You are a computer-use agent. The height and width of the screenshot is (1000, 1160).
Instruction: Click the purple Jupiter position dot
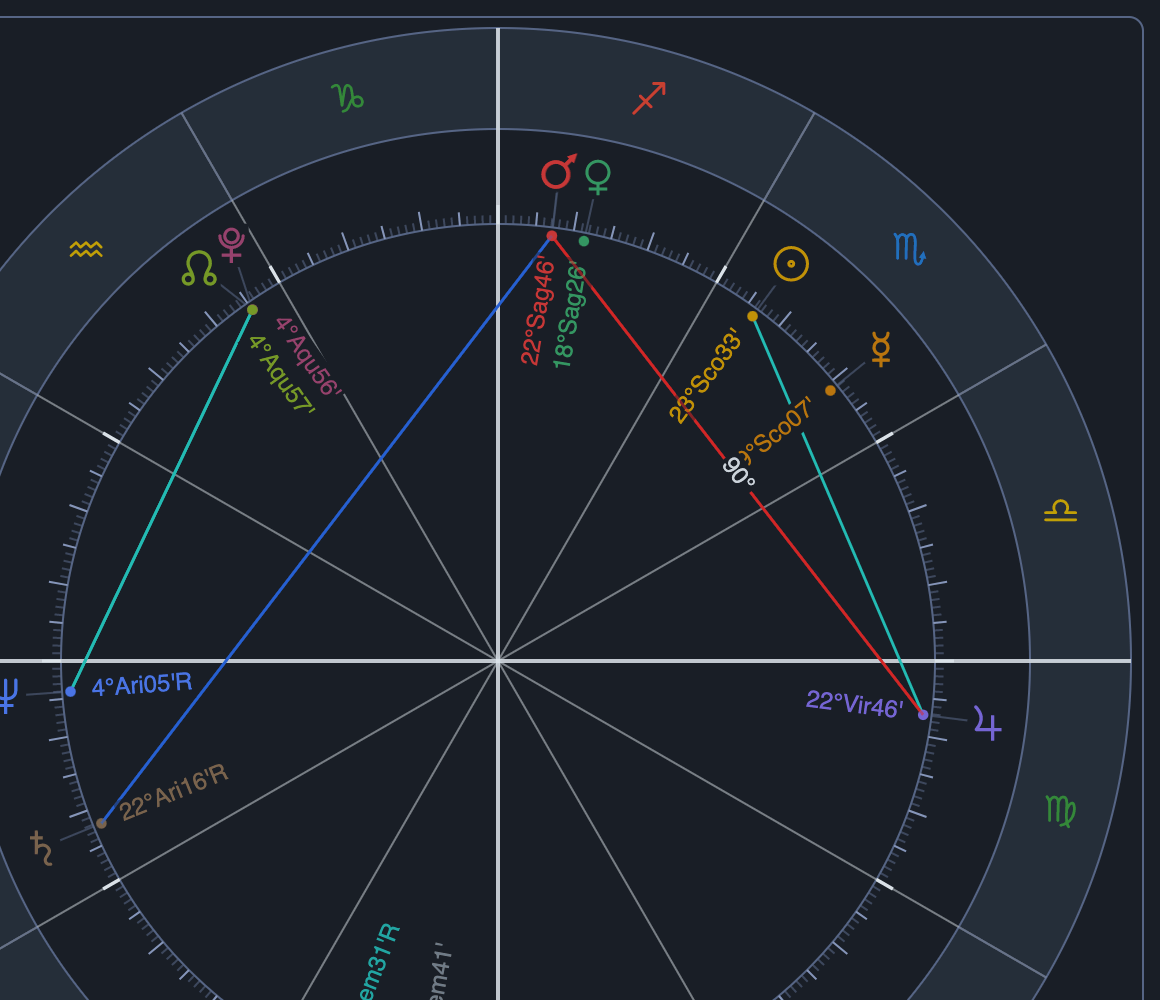923,714
